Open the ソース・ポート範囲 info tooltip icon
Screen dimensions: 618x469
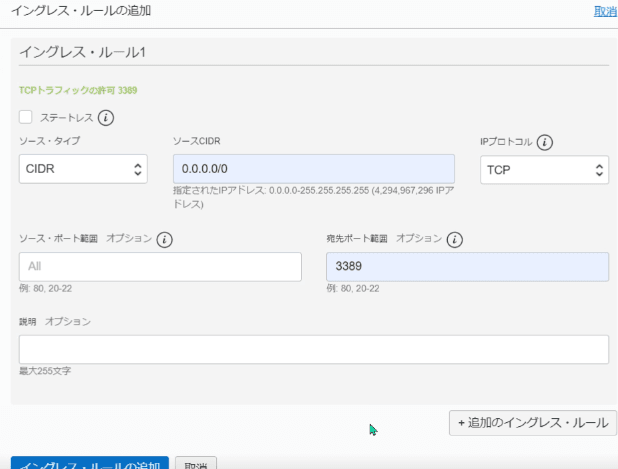(165, 239)
